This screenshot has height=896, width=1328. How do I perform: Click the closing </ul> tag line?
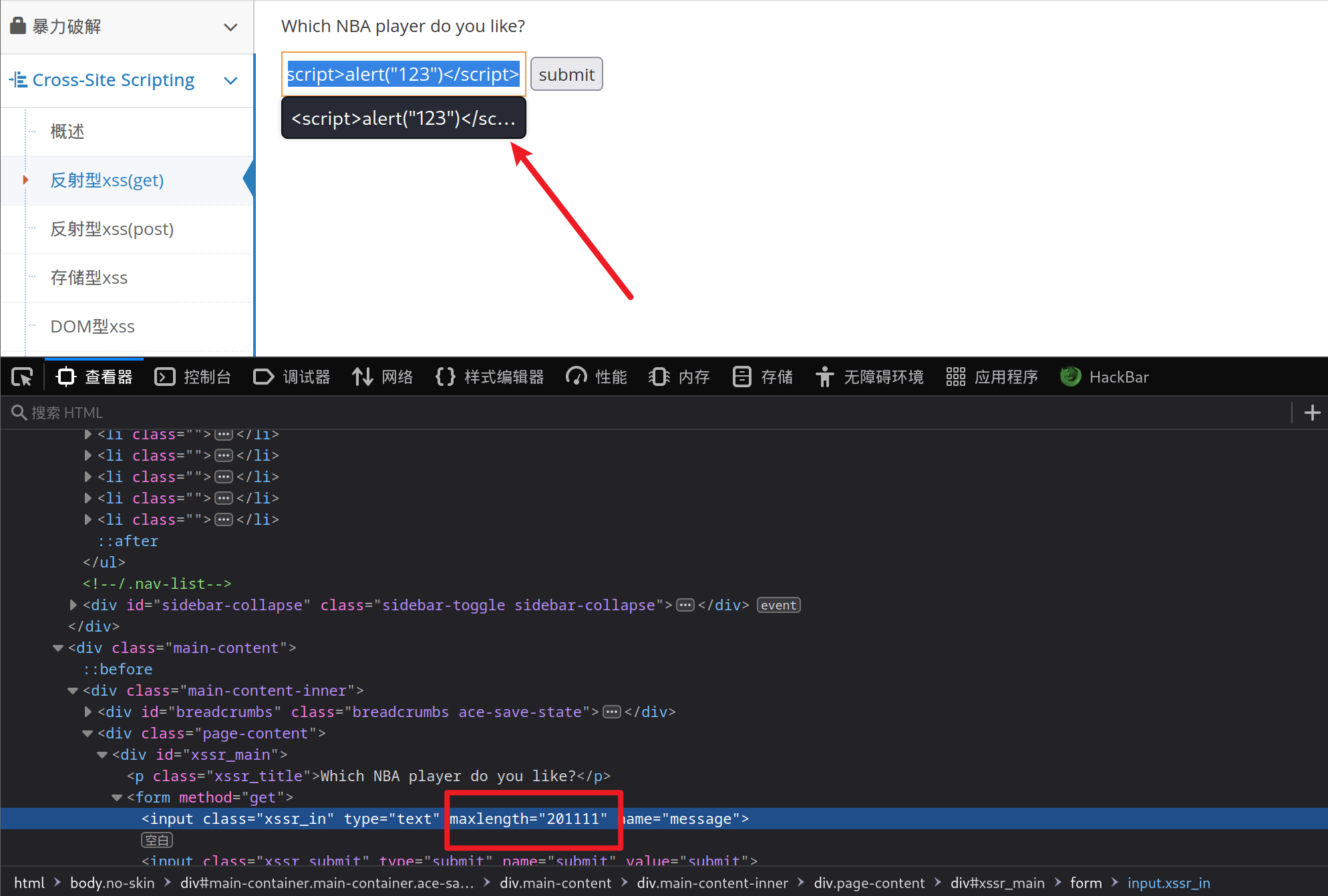[x=104, y=562]
